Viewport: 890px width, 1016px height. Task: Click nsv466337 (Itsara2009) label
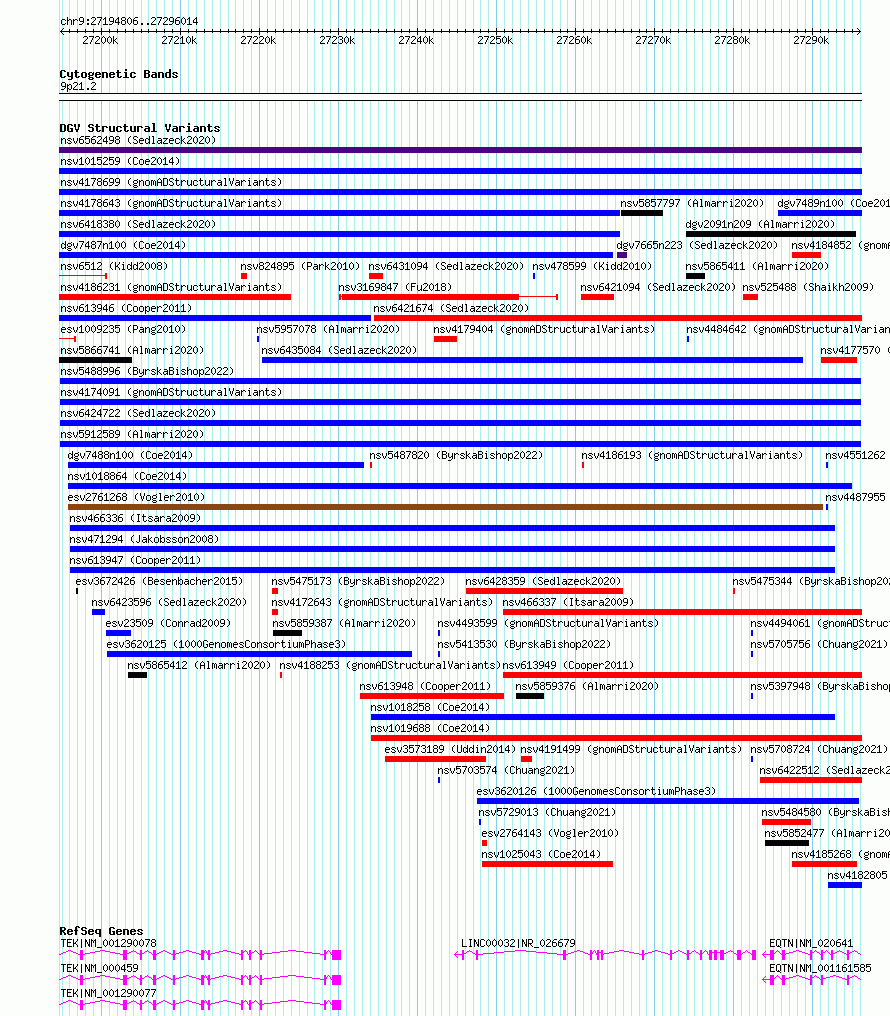tap(569, 603)
